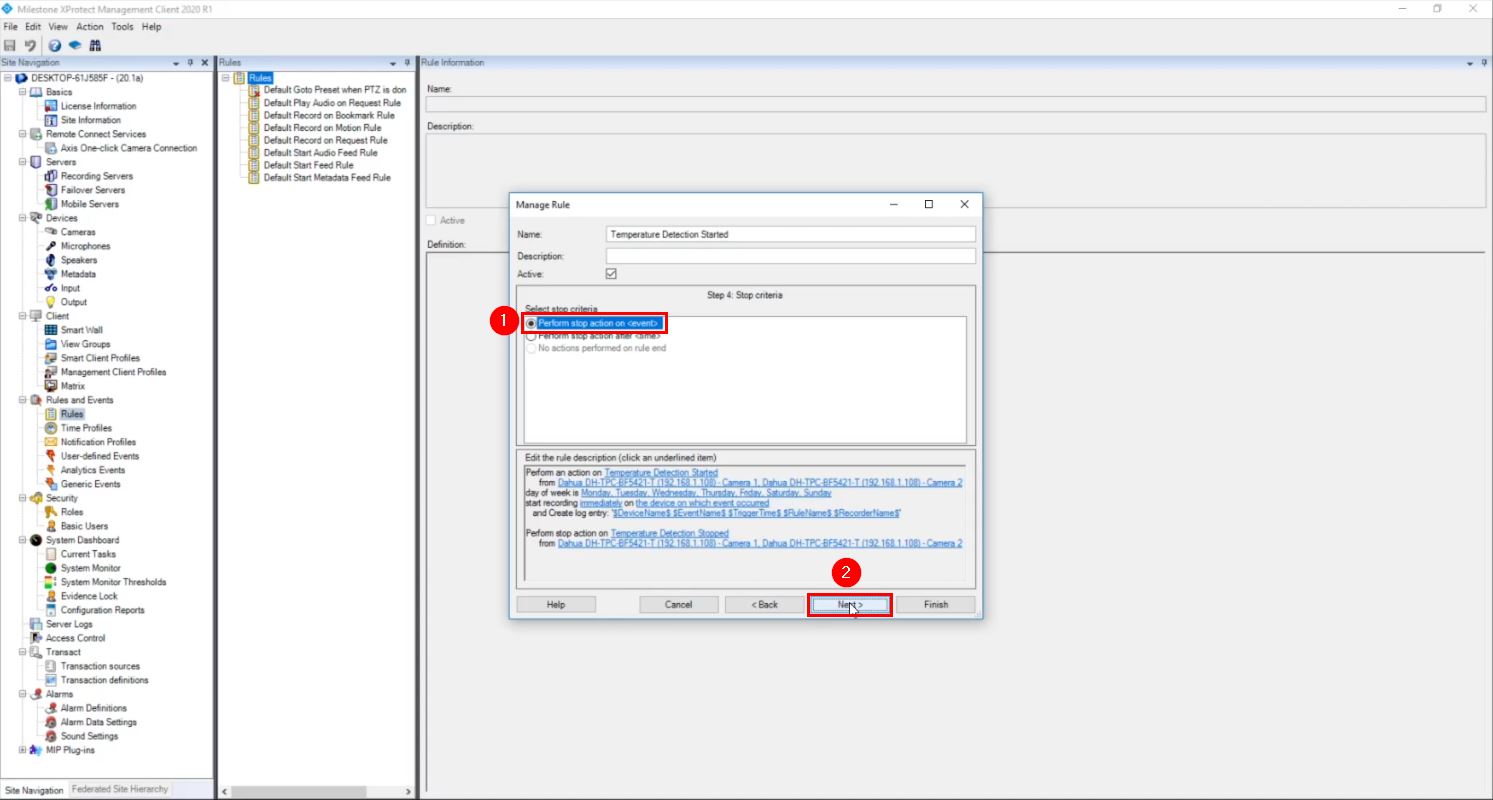Uncheck the Active checkbox in Manage Rule
The width and height of the screenshot is (1493, 800).
coord(611,273)
